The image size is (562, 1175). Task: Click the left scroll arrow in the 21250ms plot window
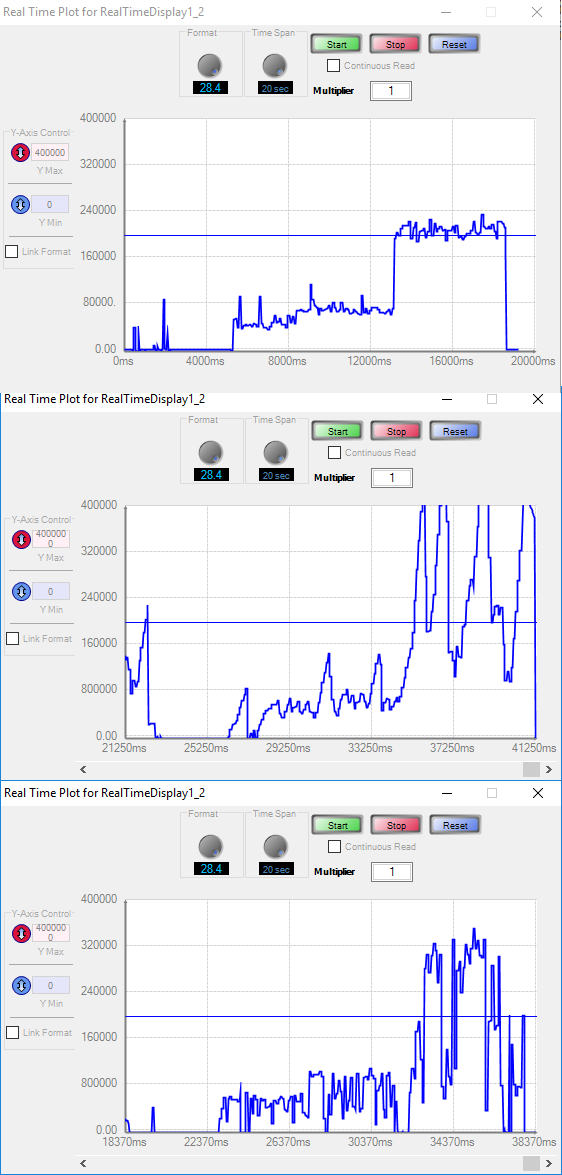(82, 769)
